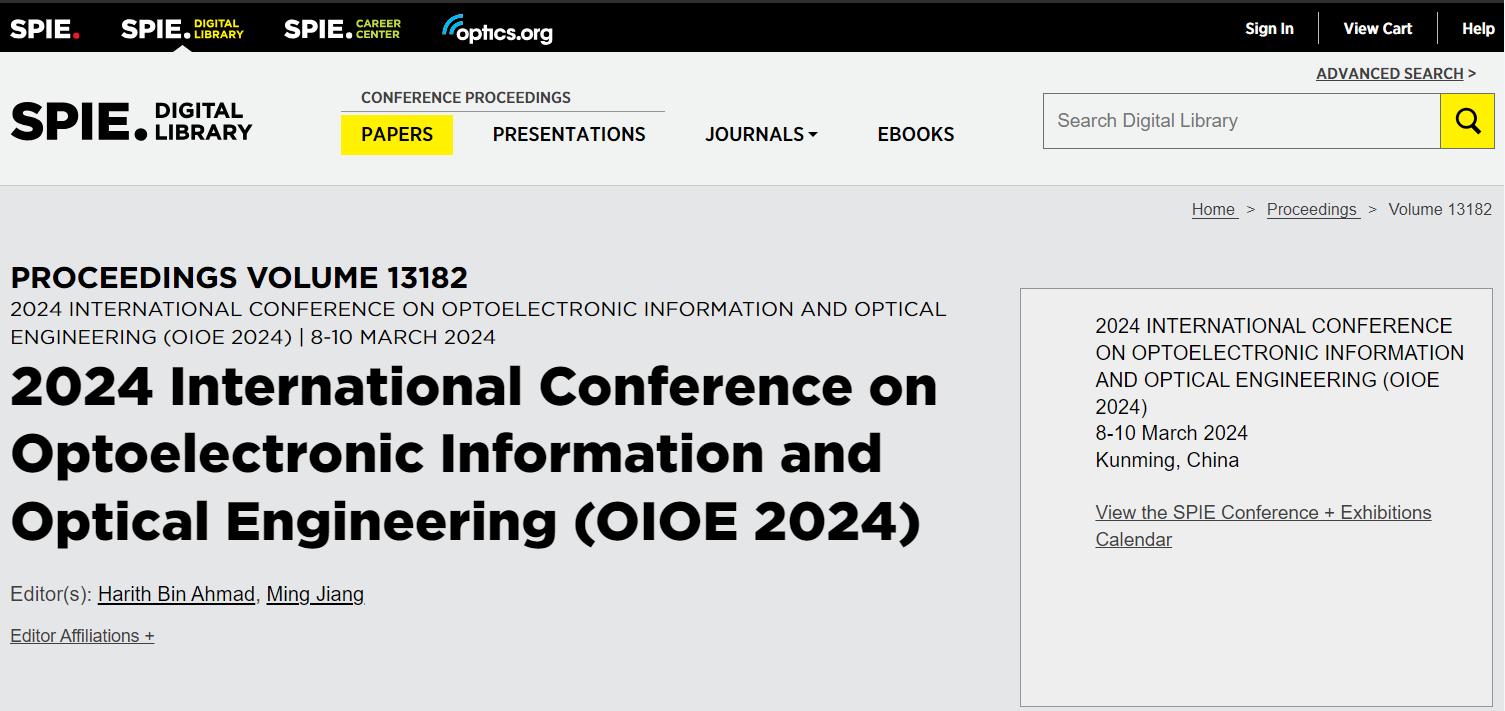The height and width of the screenshot is (711, 1505).
Task: Open the SPIE home logo in top bar
Action: click(x=45, y=29)
